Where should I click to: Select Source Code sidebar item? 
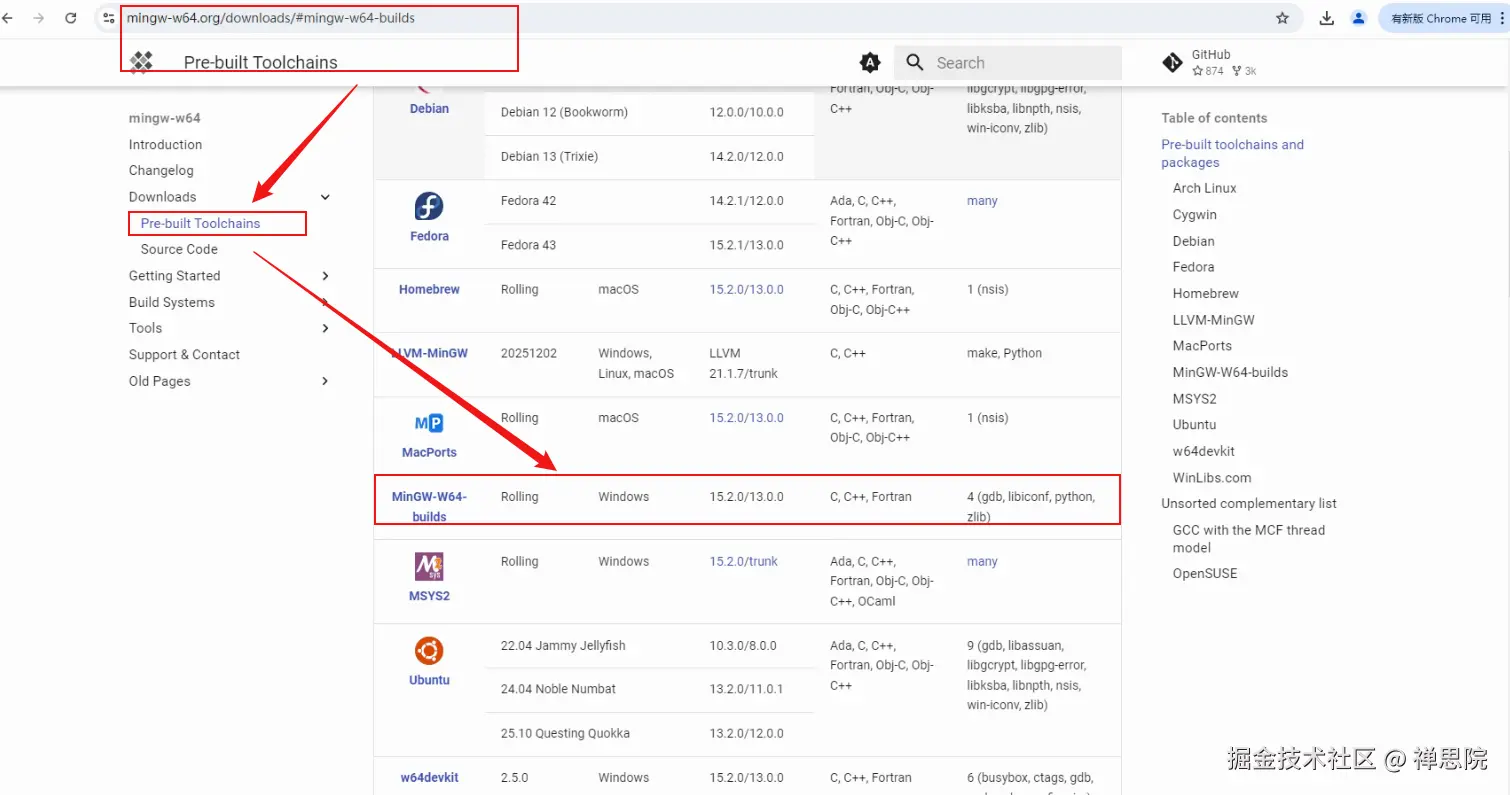179,249
